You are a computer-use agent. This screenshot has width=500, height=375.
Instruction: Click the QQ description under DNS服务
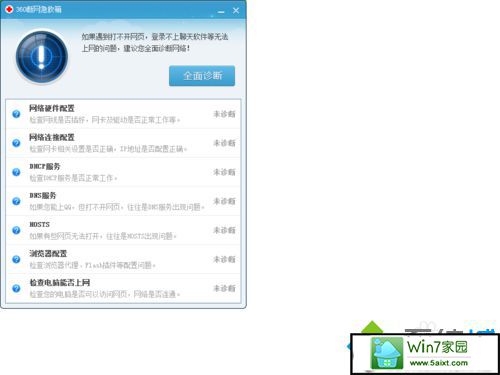coord(117,207)
